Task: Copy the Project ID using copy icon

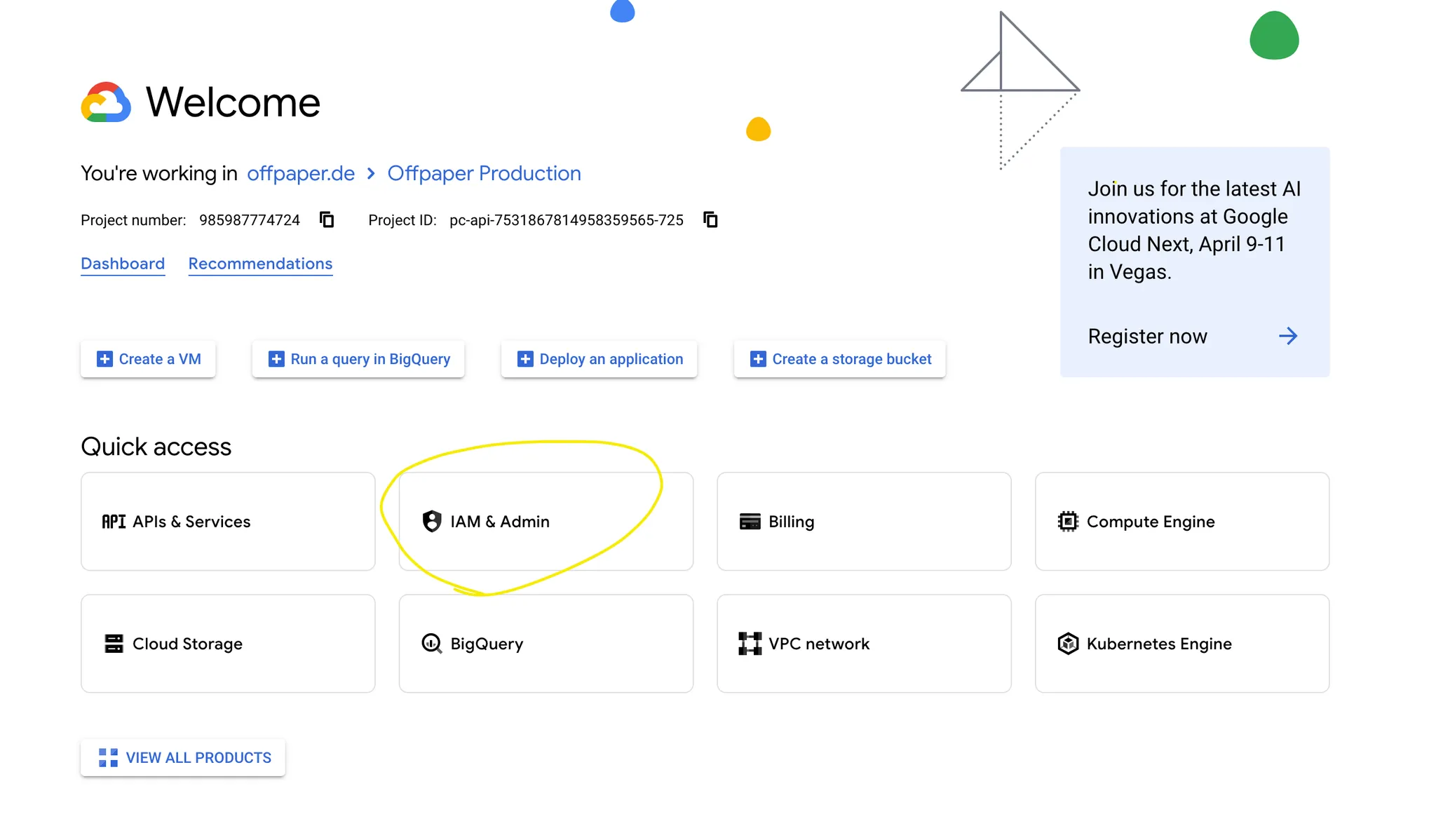Action: tap(710, 219)
